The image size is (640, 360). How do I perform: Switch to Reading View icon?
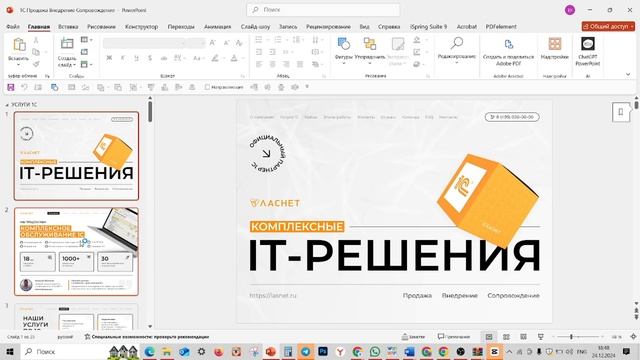pos(523,337)
